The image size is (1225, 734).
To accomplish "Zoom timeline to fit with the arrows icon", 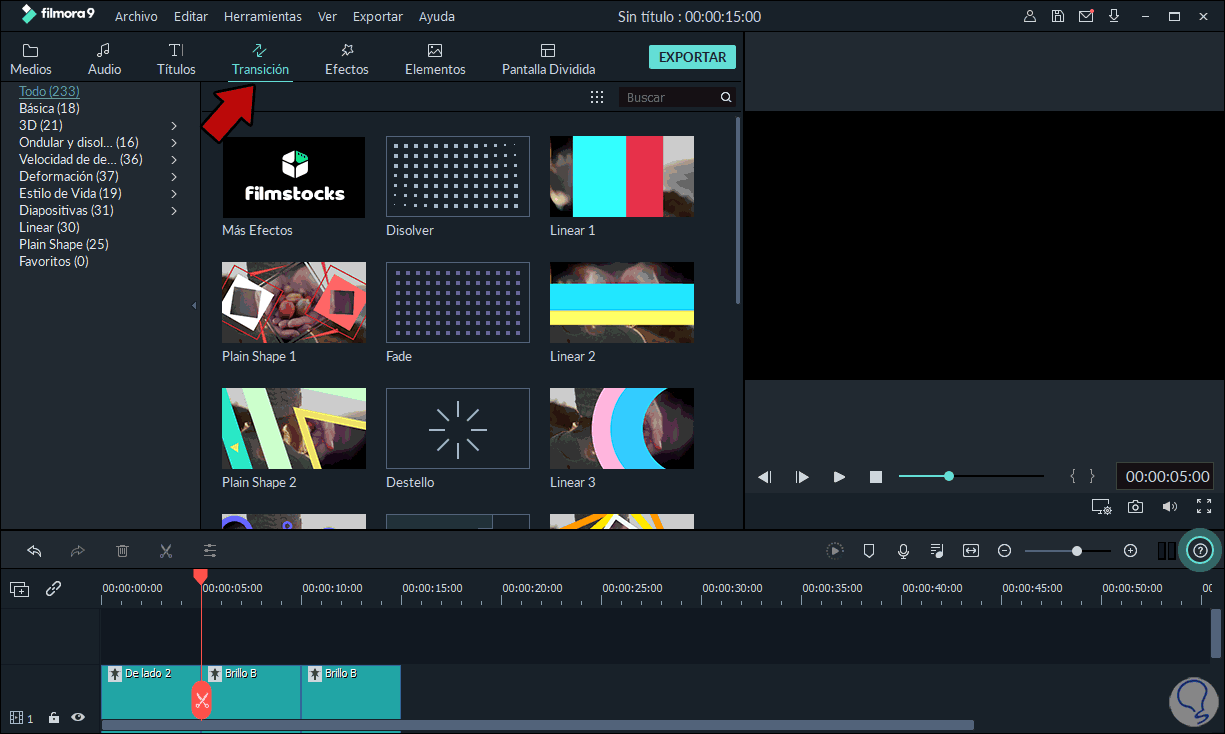I will click(970, 550).
